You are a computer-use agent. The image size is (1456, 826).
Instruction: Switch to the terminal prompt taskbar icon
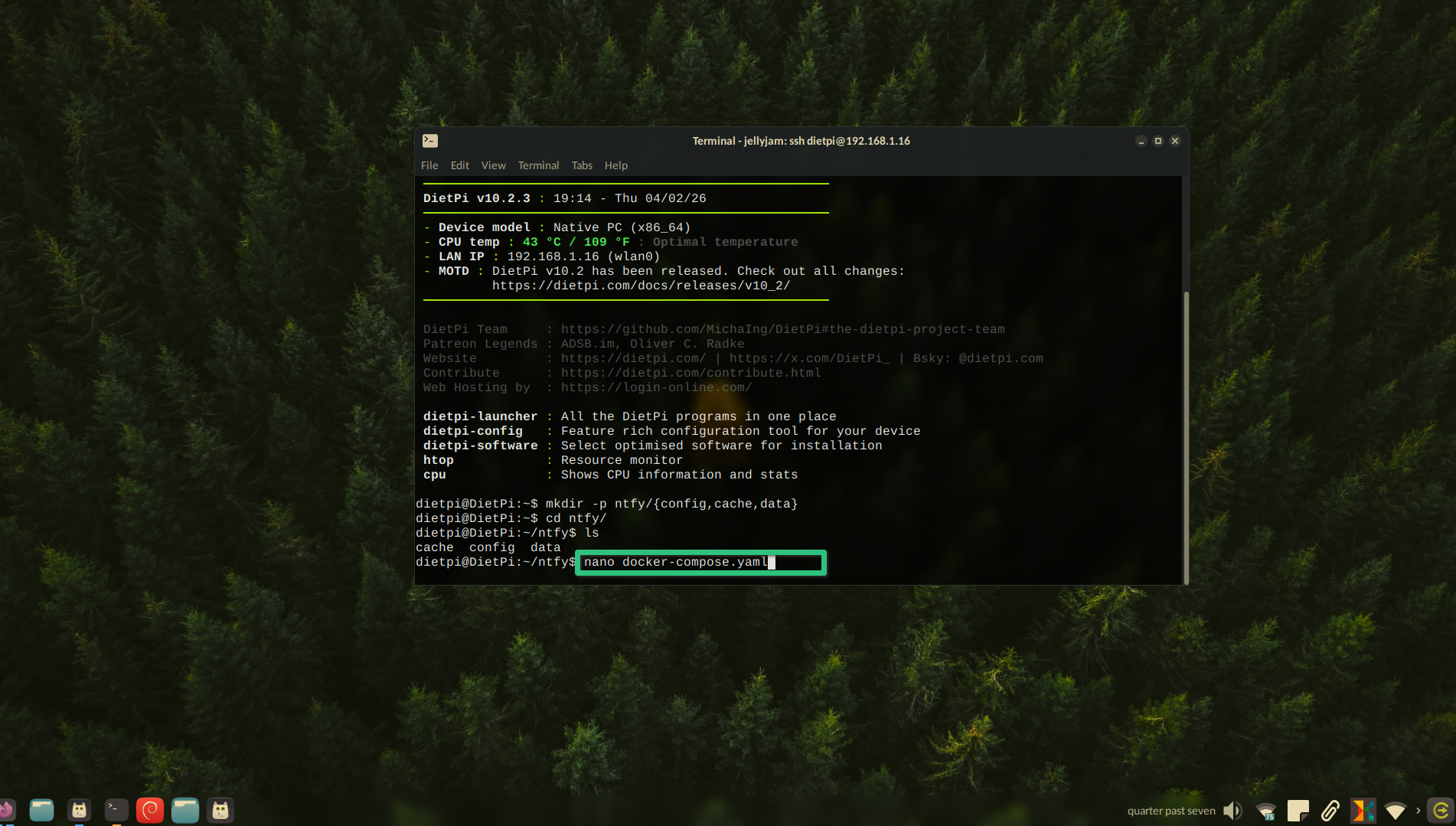pyautogui.click(x=116, y=810)
